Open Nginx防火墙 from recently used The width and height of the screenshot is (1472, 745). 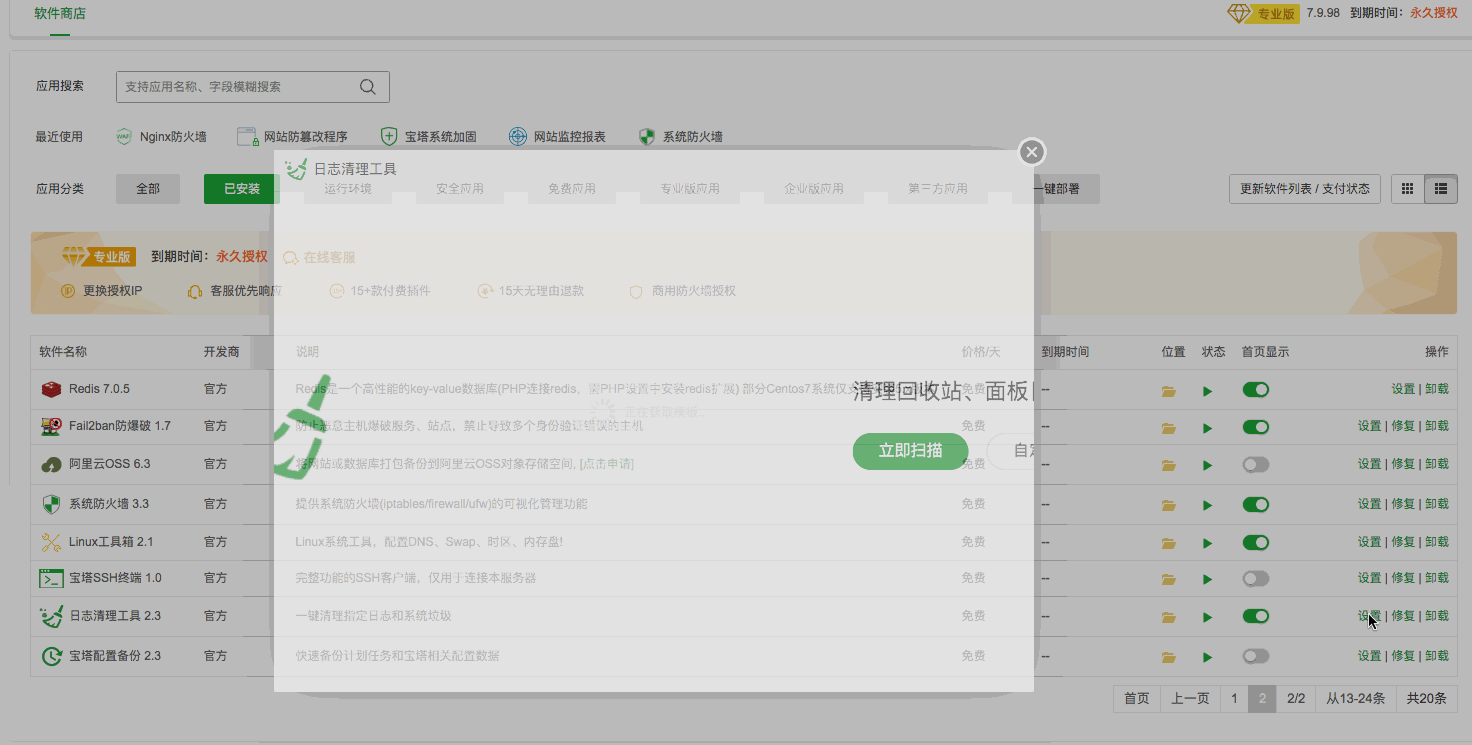click(x=162, y=137)
